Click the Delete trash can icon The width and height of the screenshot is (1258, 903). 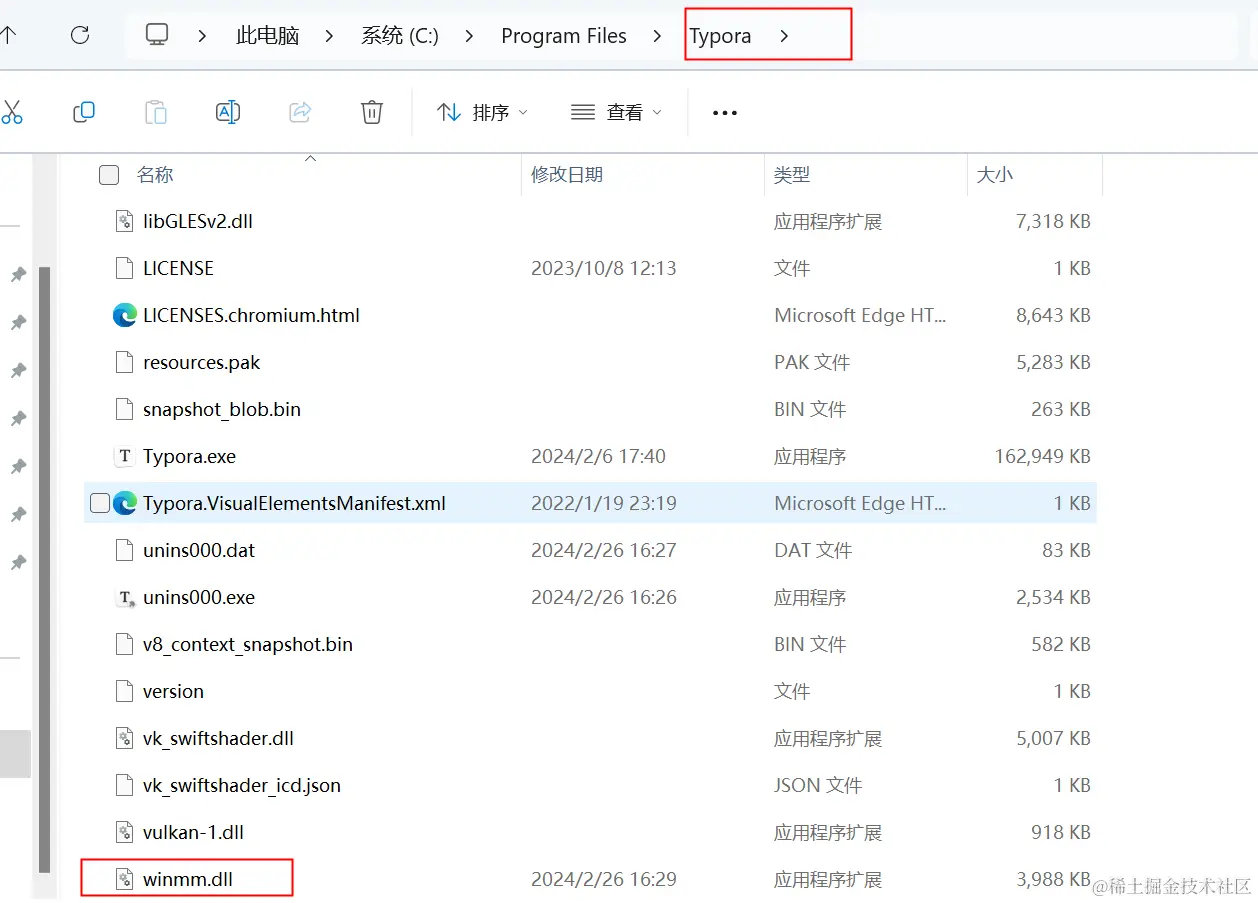pyautogui.click(x=372, y=112)
